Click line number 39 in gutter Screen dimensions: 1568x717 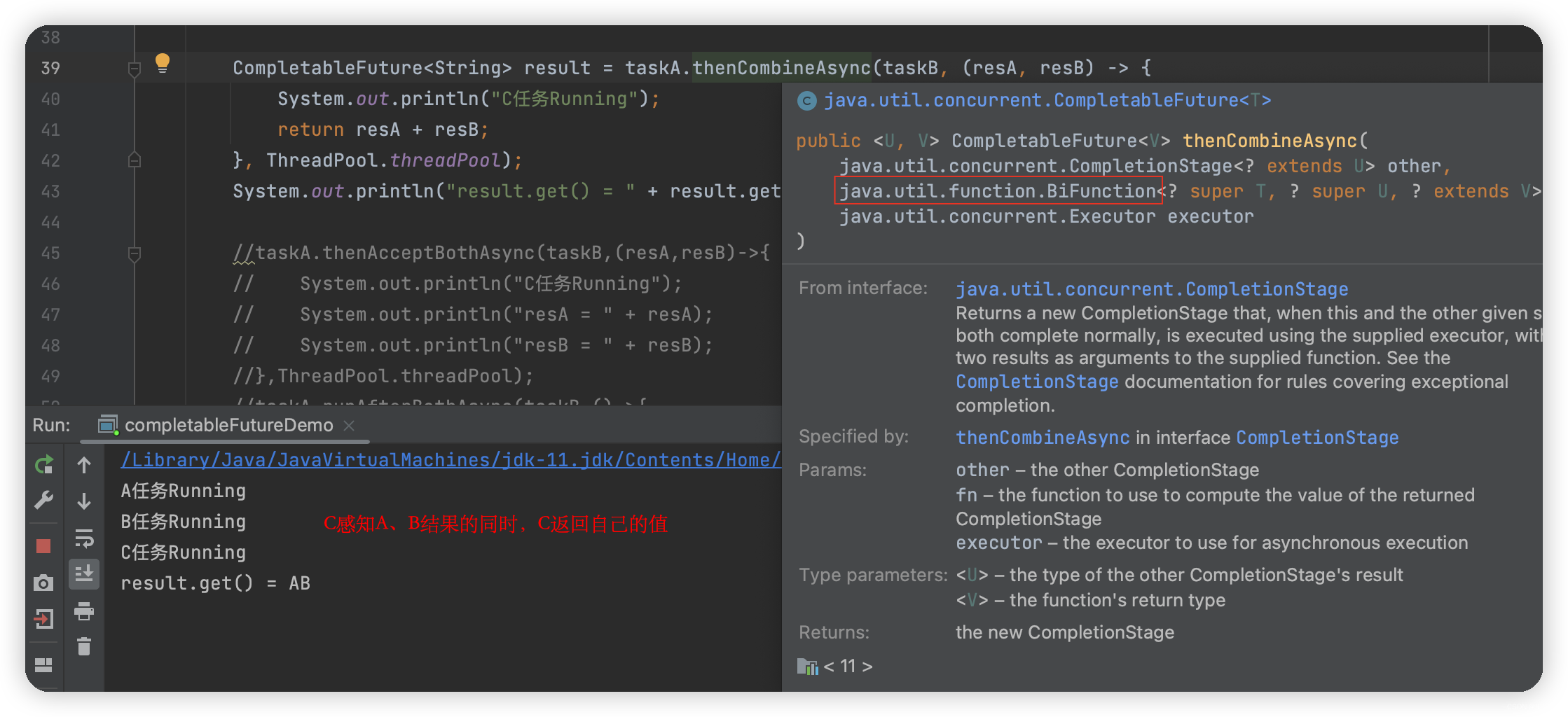click(x=50, y=68)
